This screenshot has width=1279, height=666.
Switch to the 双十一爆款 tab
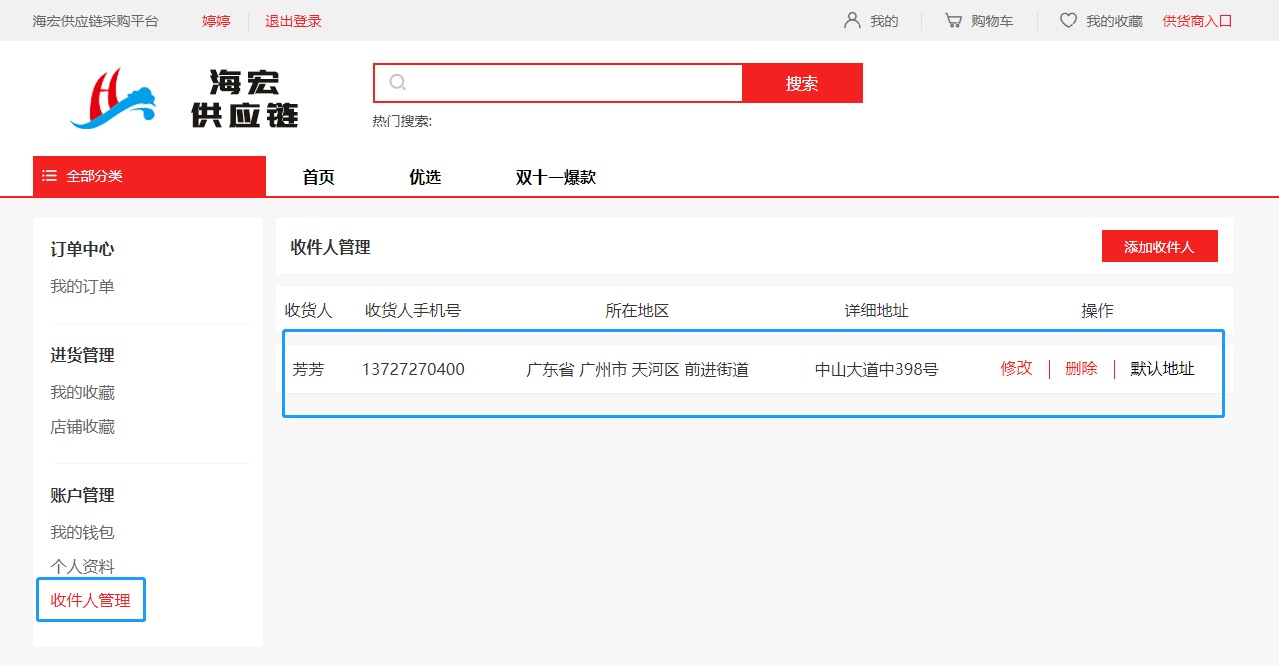[x=556, y=177]
